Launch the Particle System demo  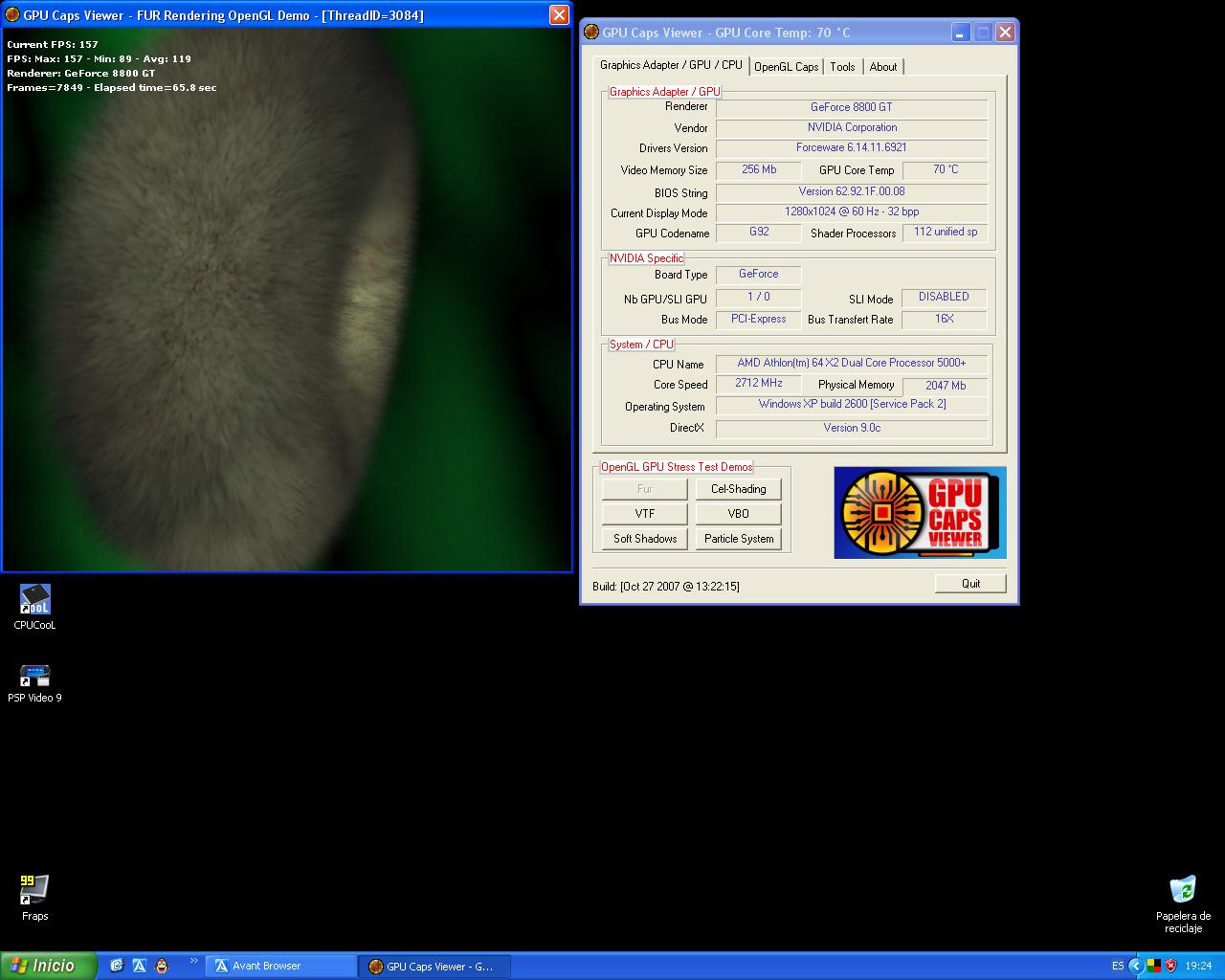pyautogui.click(x=738, y=539)
